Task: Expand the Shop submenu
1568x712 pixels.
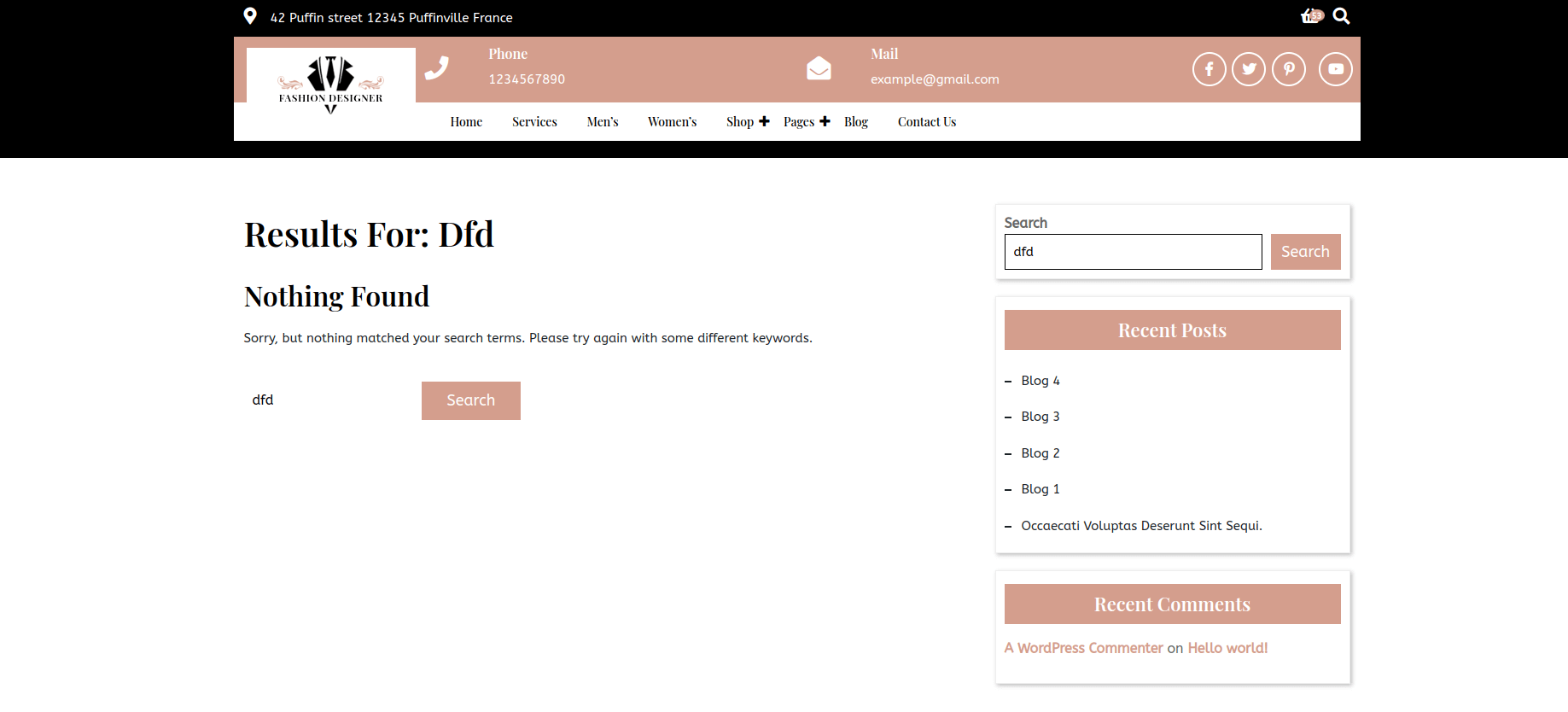Action: point(764,121)
